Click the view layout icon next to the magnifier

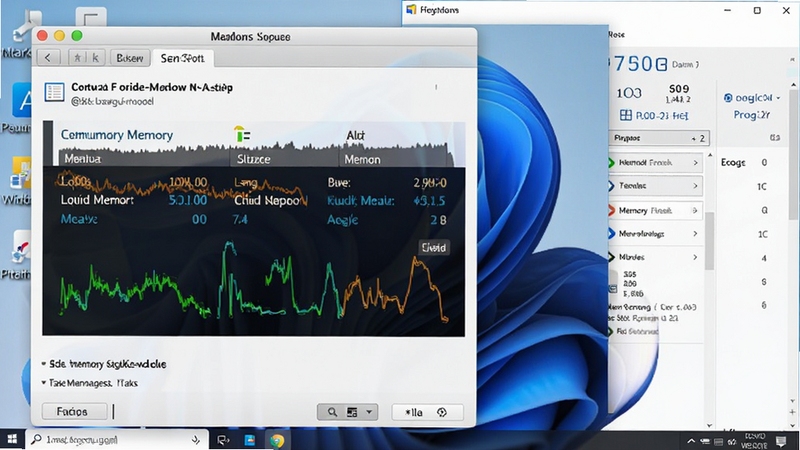point(352,412)
